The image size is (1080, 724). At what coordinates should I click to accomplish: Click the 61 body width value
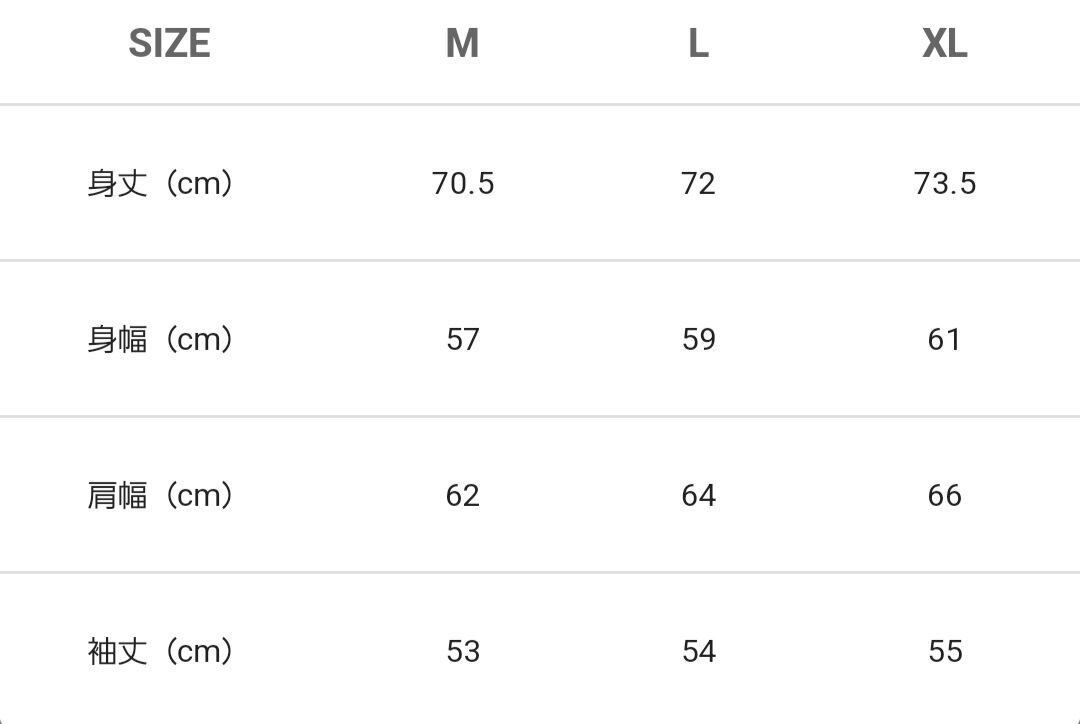(945, 340)
